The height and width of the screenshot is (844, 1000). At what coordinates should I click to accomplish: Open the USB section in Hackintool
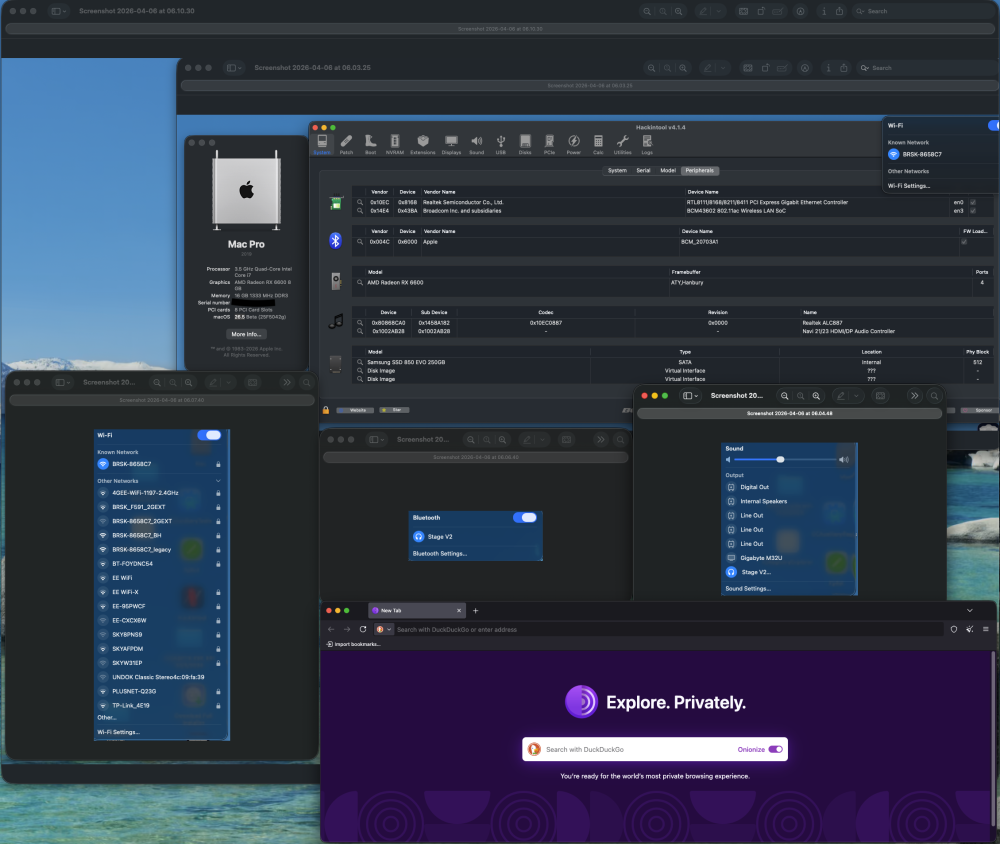point(501,144)
